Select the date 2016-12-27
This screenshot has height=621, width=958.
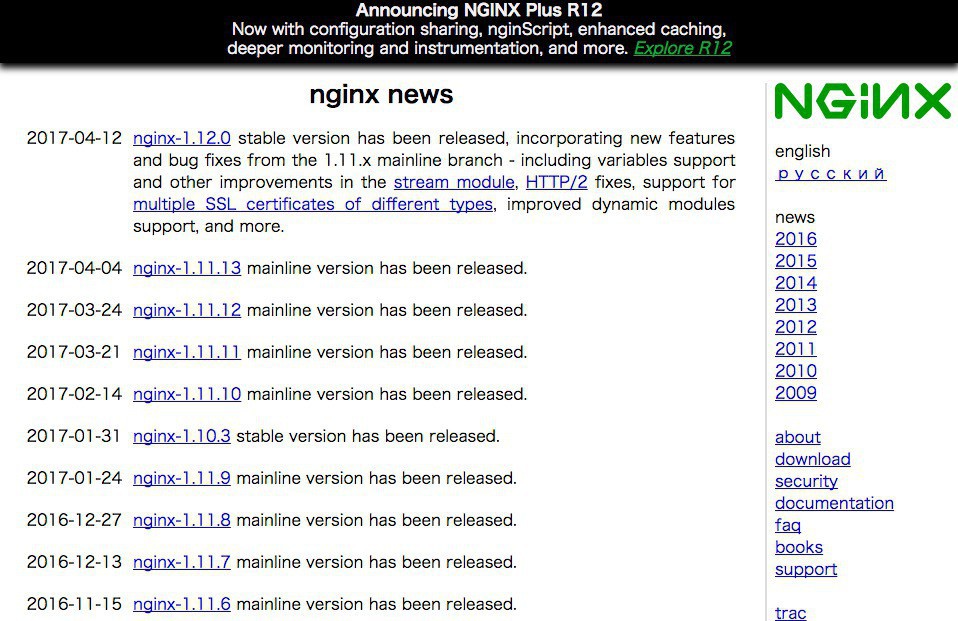tap(75, 520)
